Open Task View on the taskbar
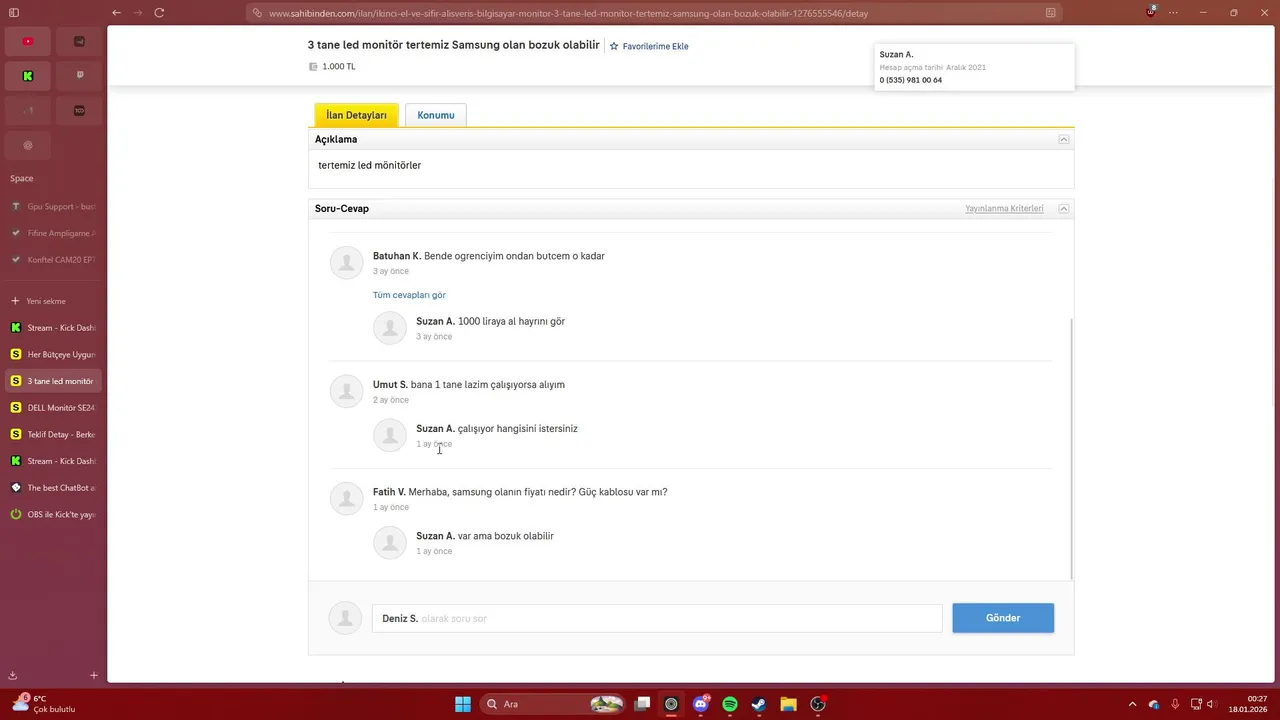This screenshot has height=720, width=1280. [x=643, y=704]
